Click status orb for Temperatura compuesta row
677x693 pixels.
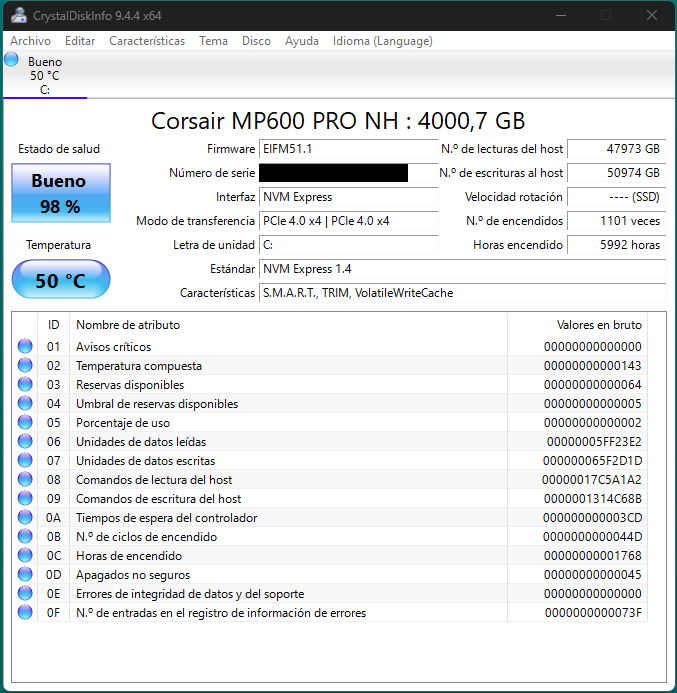(x=25, y=365)
